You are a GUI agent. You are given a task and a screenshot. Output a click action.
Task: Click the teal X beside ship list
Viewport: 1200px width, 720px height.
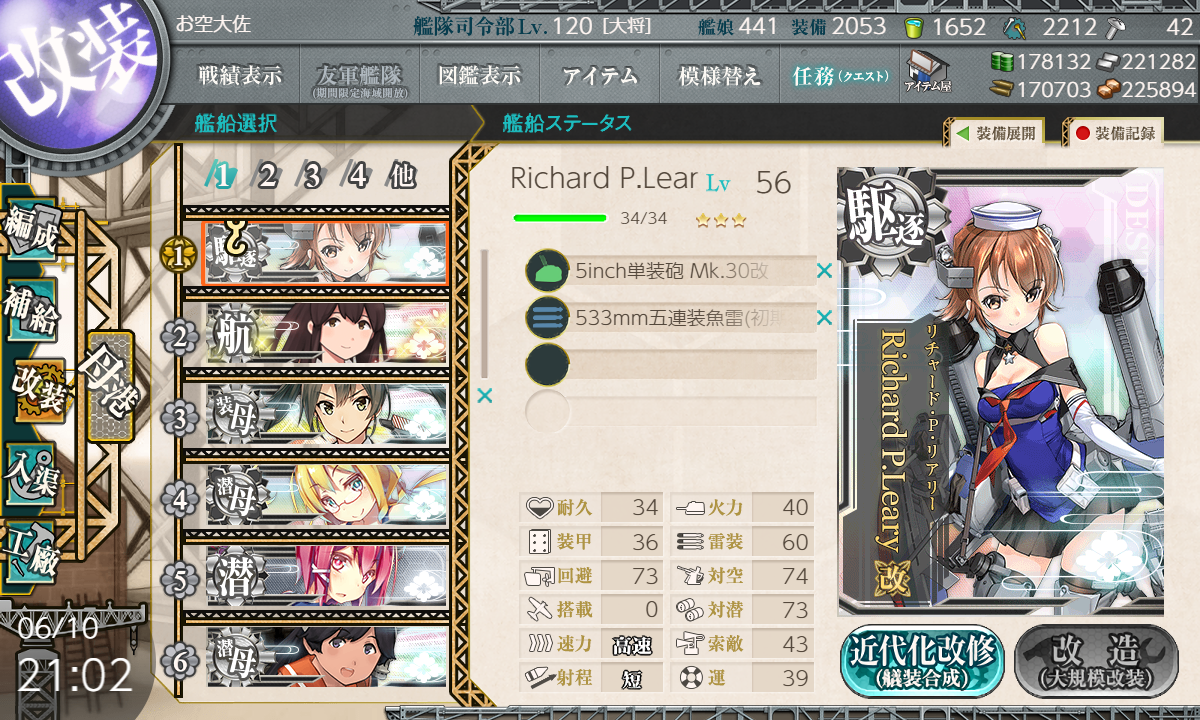point(485,396)
